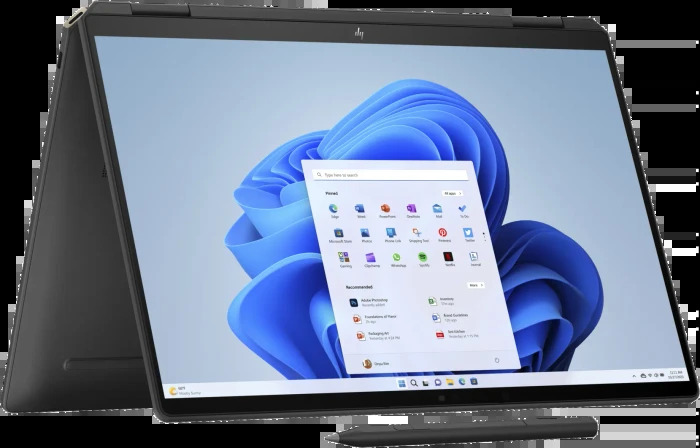Open the Packaging Art recommended file
Screen dimensions: 700x448
point(378,336)
